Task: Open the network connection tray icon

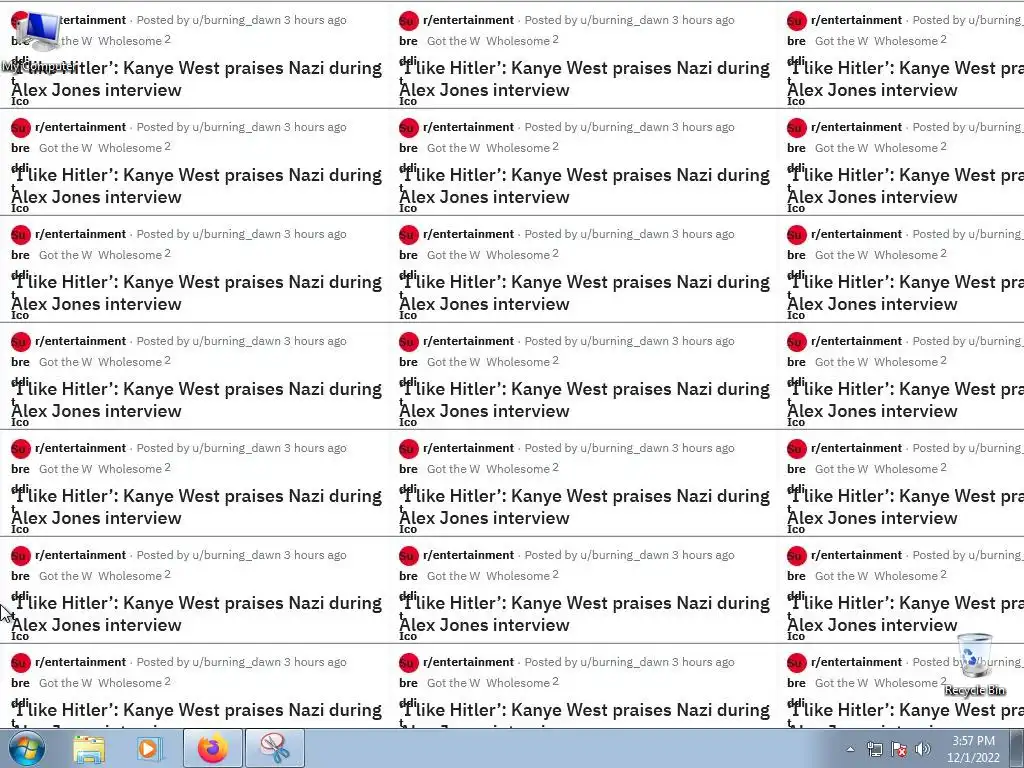Action: [874, 749]
